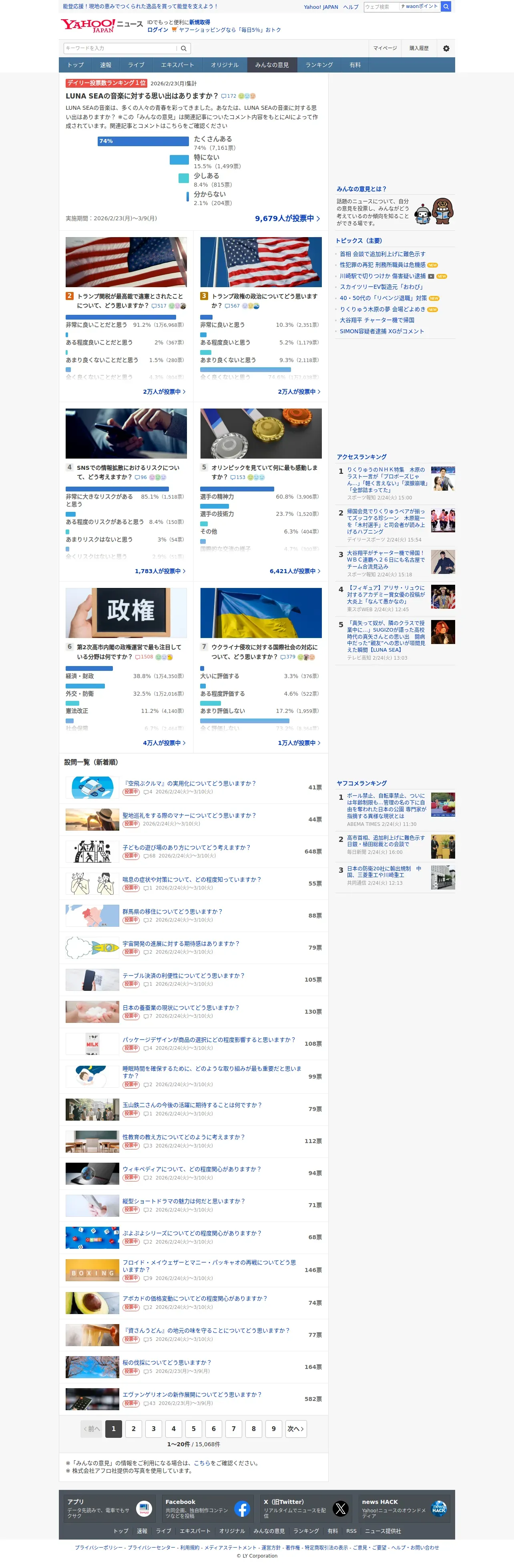Switch to the ライブ tab

click(x=136, y=65)
